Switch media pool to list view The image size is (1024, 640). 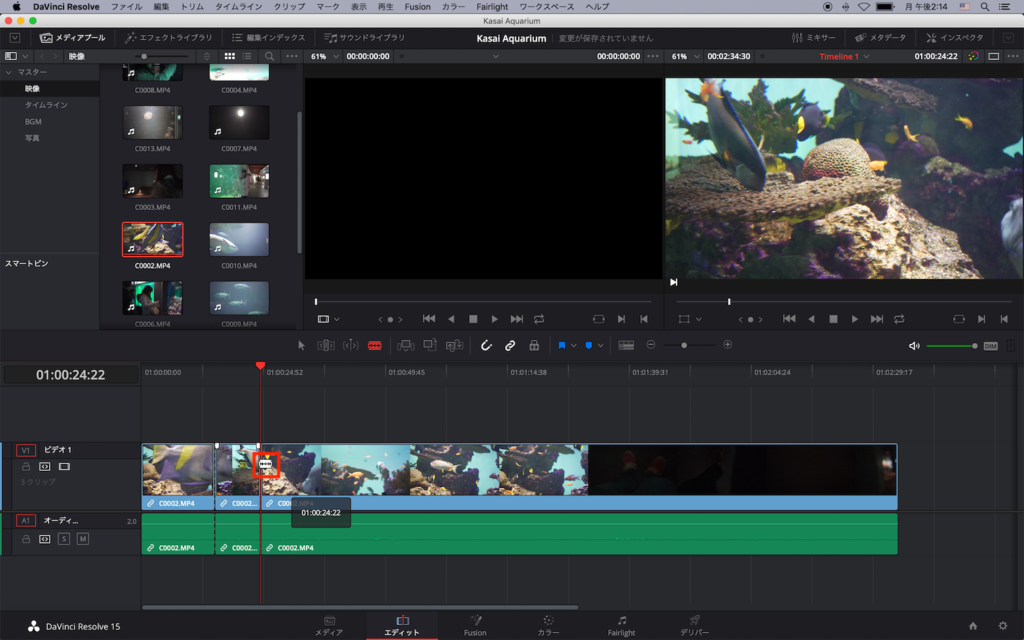[249, 56]
